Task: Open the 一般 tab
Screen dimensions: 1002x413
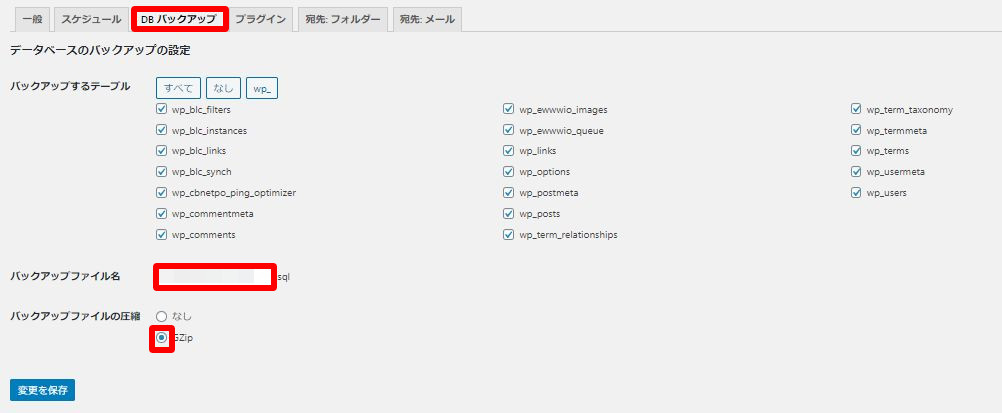Action: point(31,19)
